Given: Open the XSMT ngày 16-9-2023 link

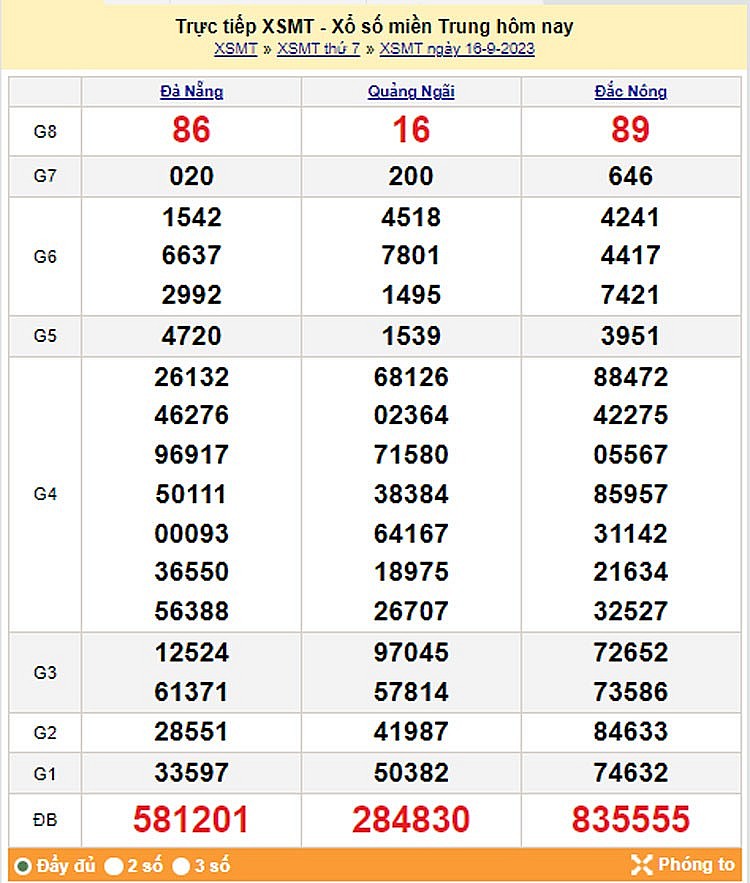Looking at the screenshot, I should pyautogui.click(x=457, y=49).
